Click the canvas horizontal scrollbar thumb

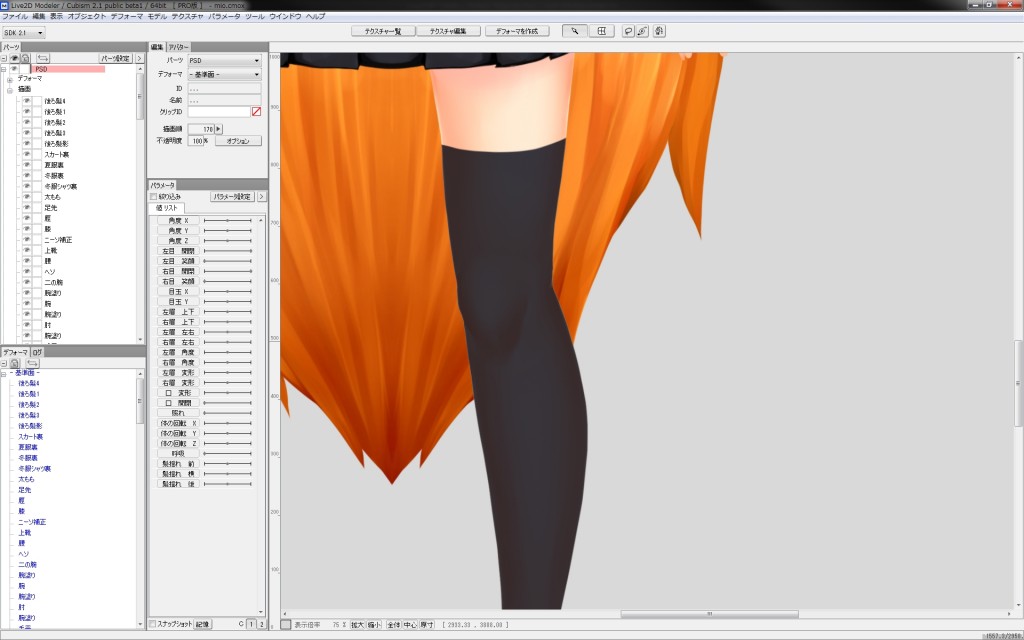709,614
